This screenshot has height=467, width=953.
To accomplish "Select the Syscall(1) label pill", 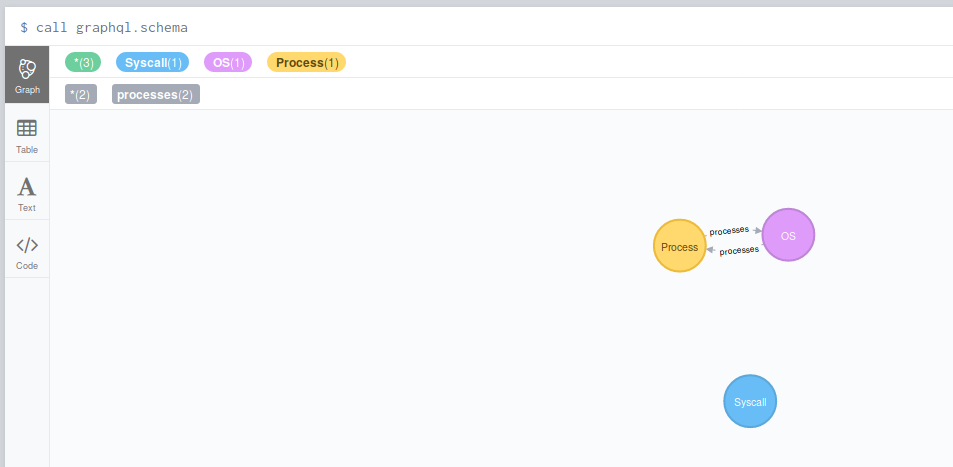I will pyautogui.click(x=153, y=62).
